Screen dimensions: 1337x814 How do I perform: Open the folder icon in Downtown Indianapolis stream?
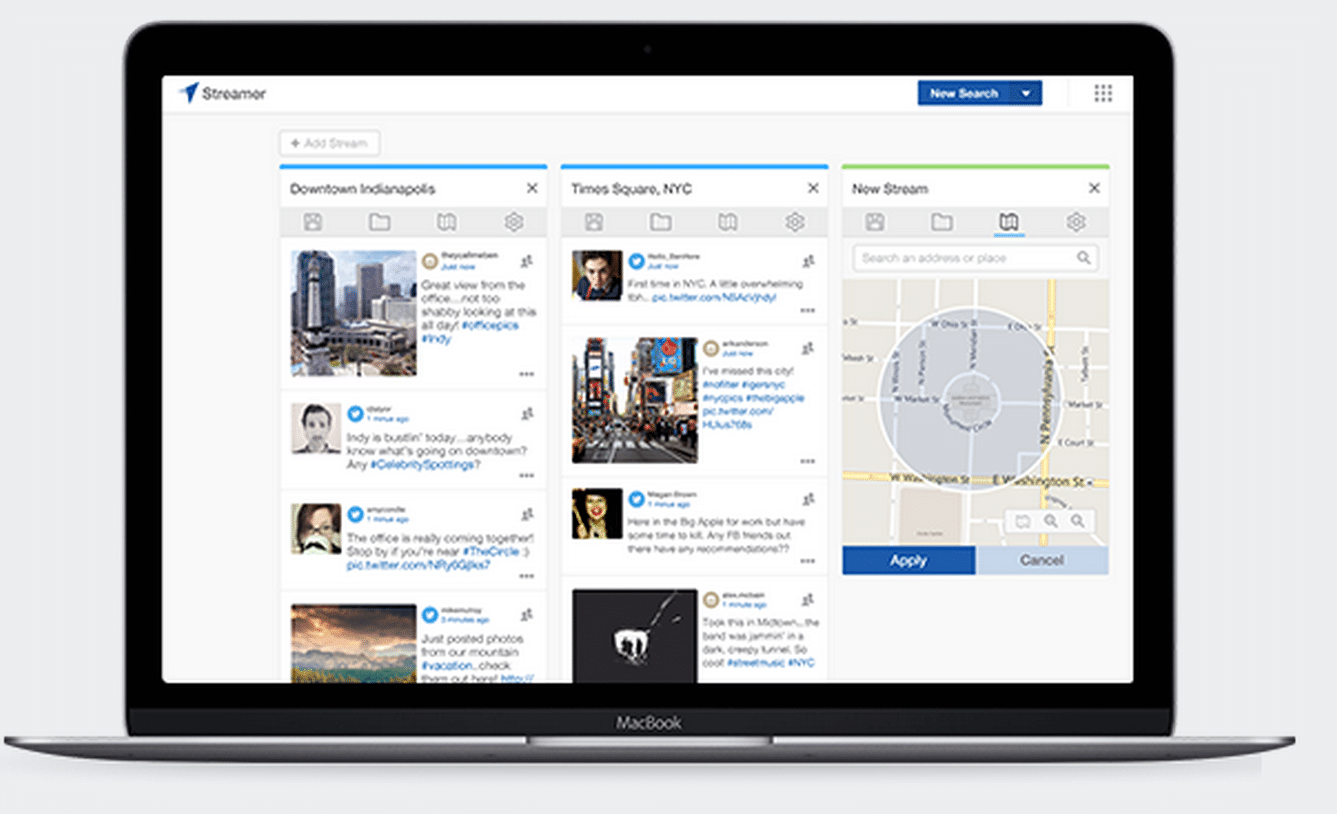tap(379, 222)
